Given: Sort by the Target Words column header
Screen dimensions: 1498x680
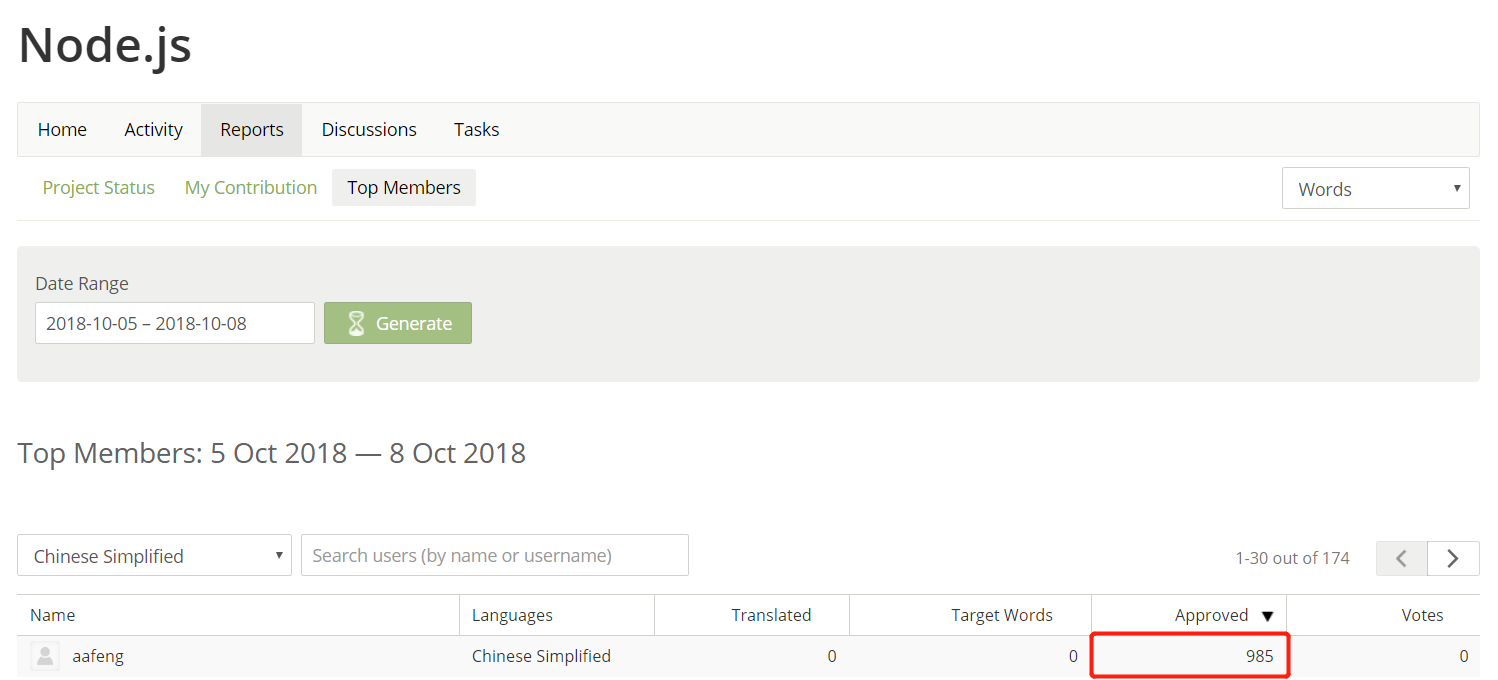Looking at the screenshot, I should [1001, 615].
